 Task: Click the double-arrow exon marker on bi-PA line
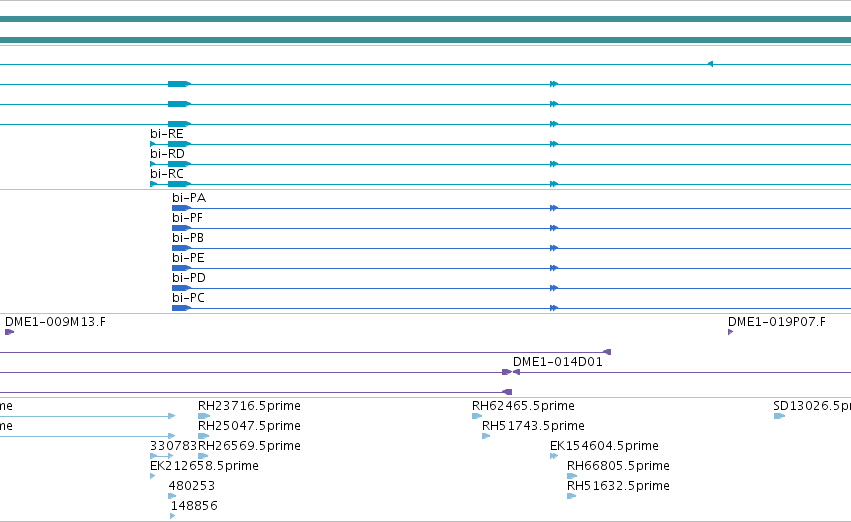coord(554,208)
